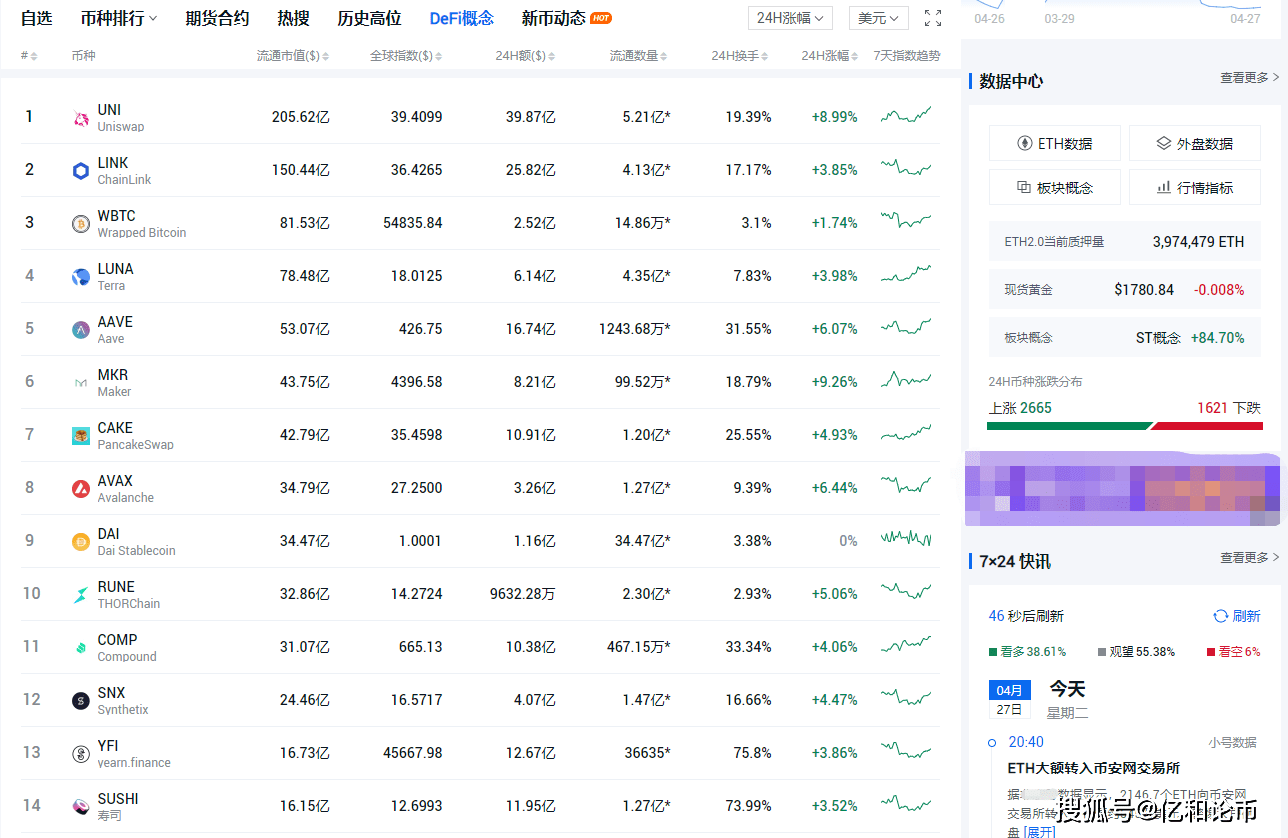Sort by 全球指数($) column header

point(406,56)
